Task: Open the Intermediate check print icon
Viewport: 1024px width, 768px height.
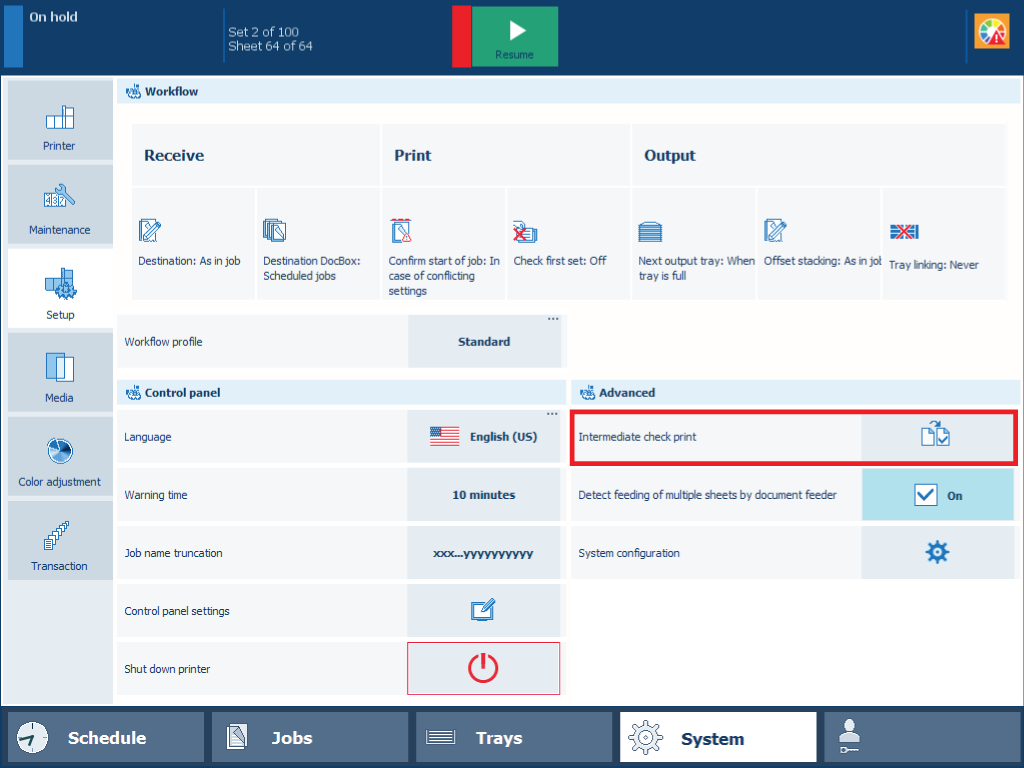Action: click(x=936, y=437)
